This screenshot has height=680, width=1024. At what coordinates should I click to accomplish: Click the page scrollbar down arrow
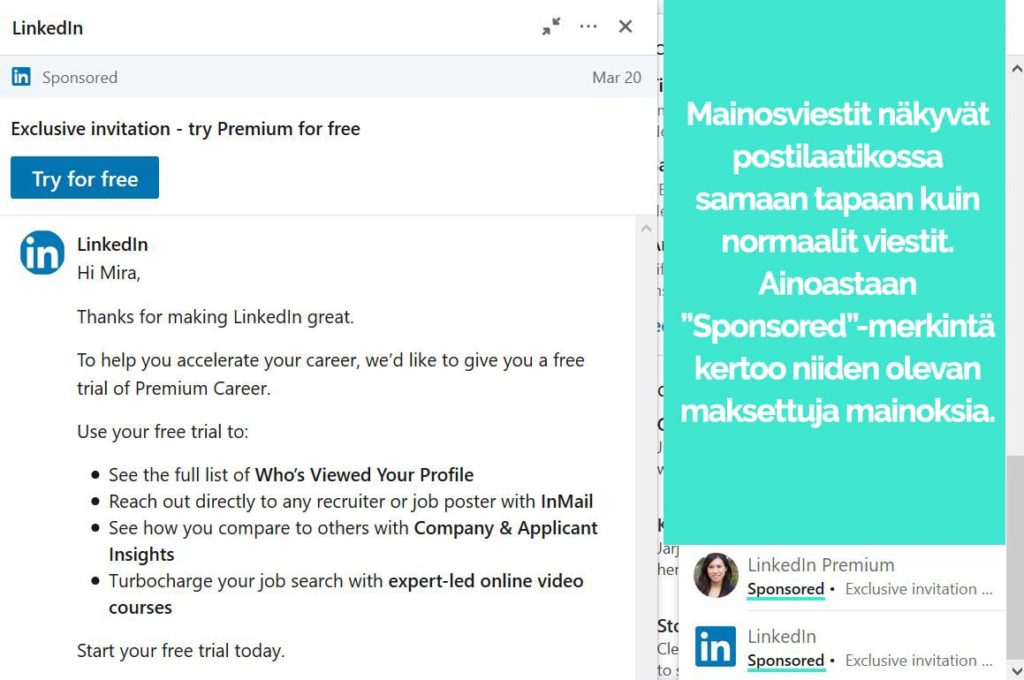tap(1016, 670)
